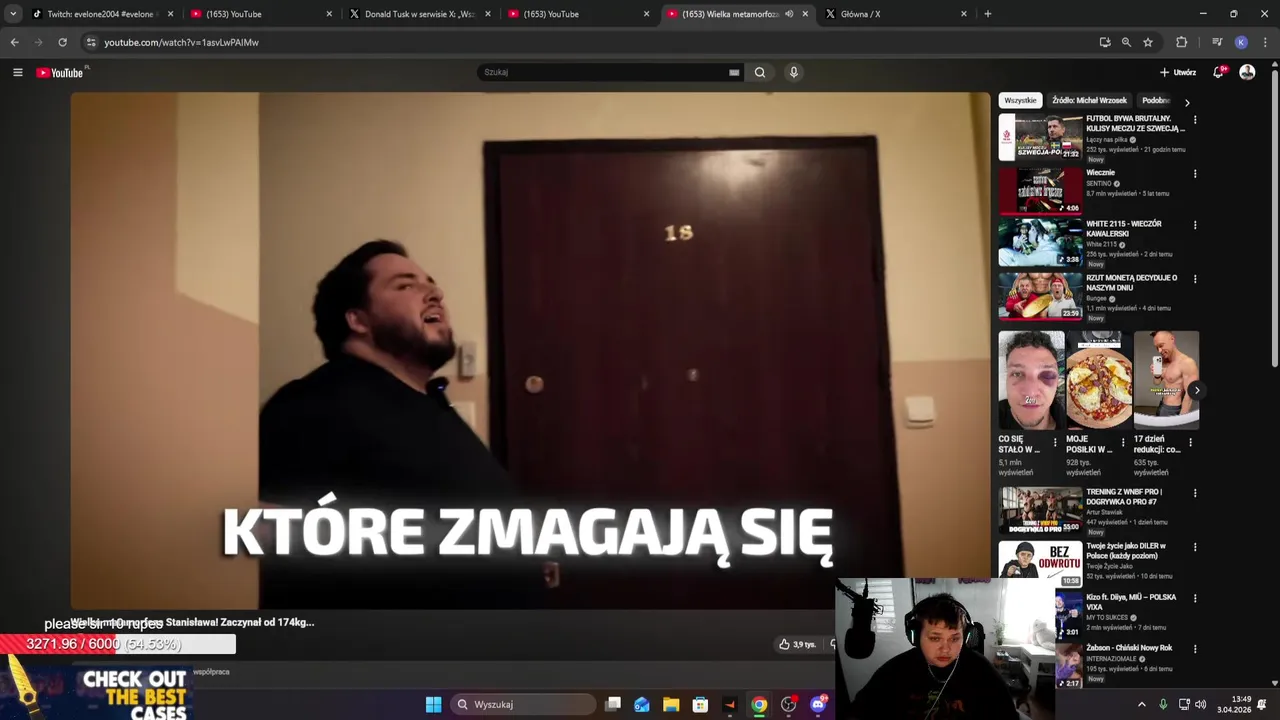This screenshot has width=1280, height=720.
Task: Open the tab search dropdown arrow
Action: (13, 14)
